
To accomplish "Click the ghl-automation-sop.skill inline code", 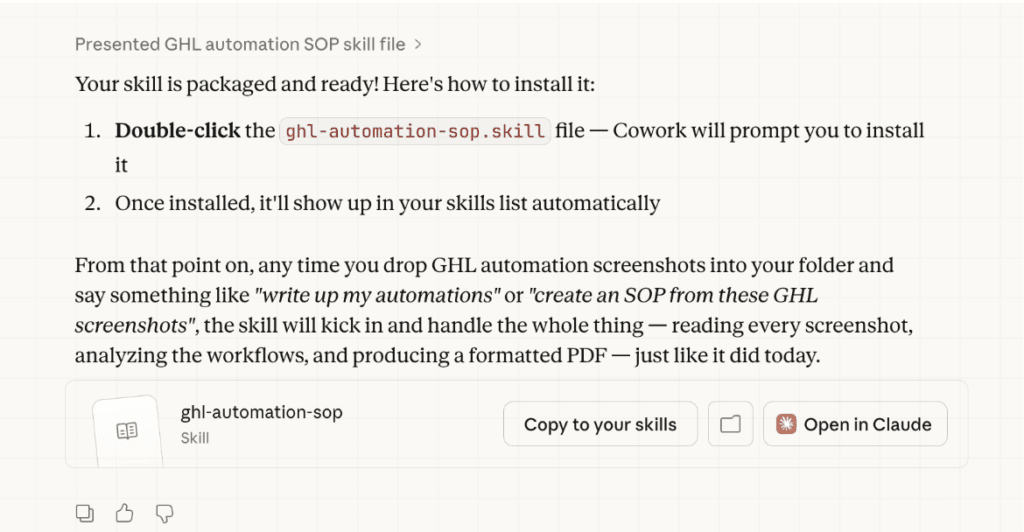I will point(416,131).
